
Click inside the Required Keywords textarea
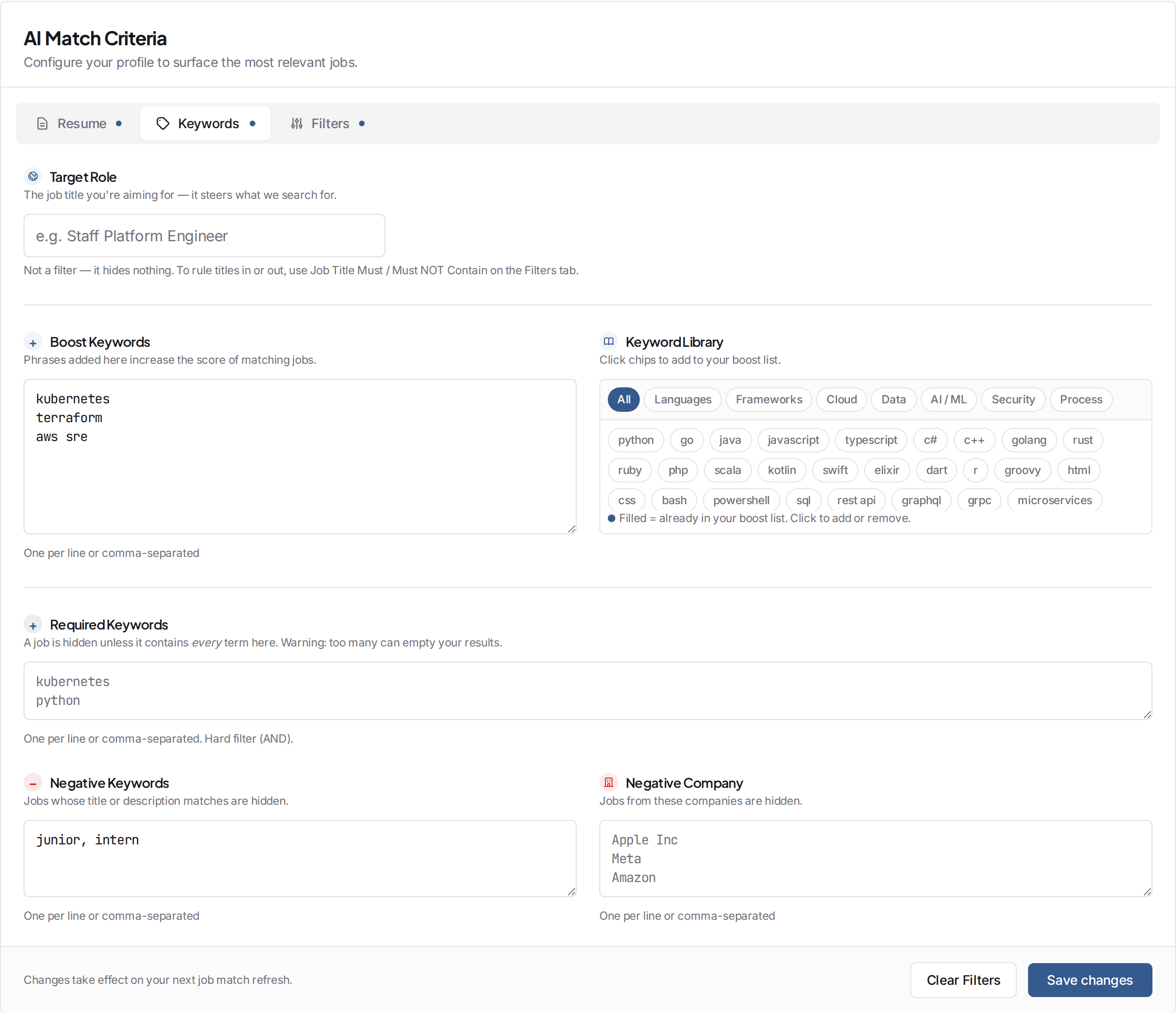588,692
